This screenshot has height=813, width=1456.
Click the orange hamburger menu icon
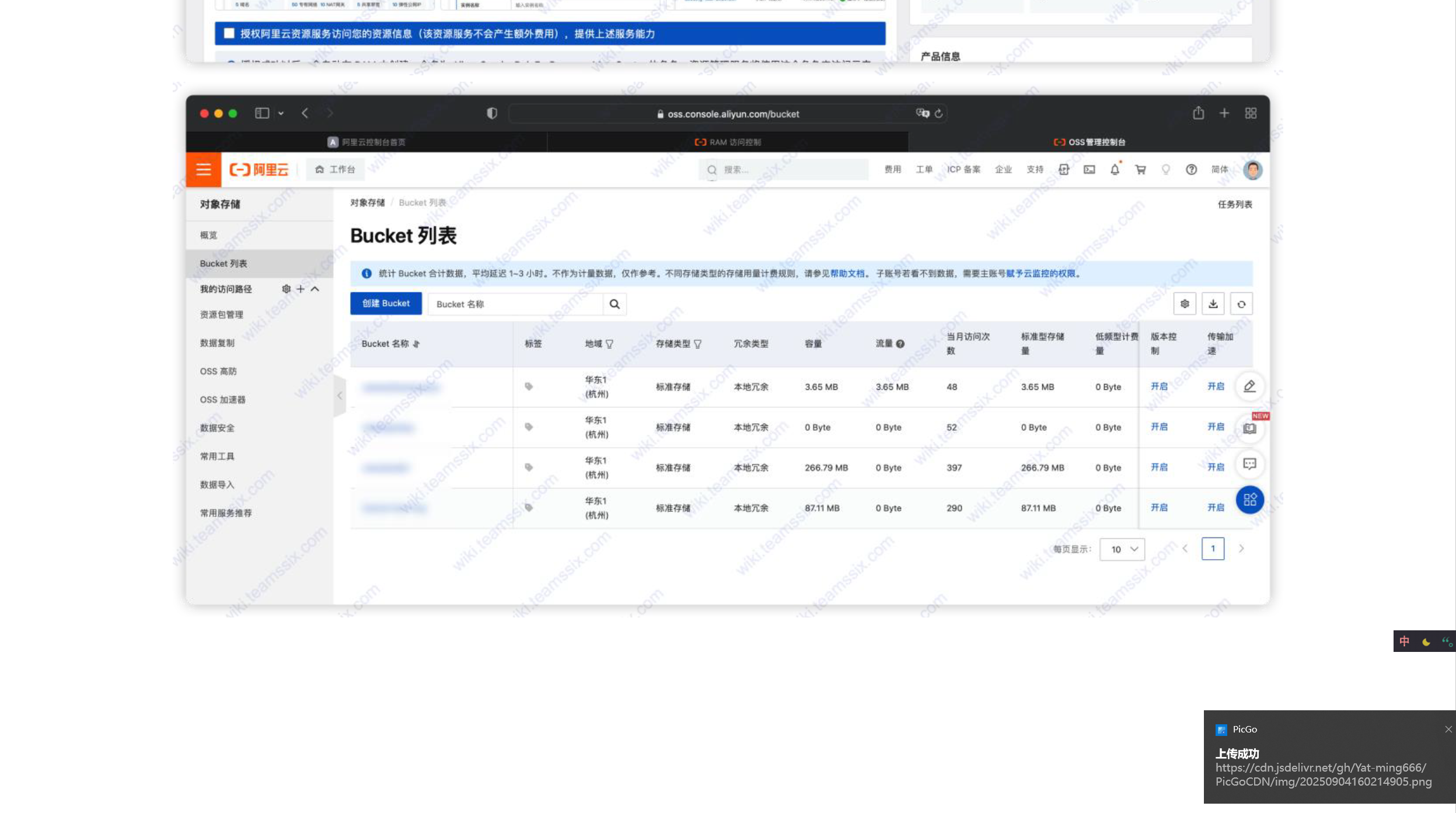tap(203, 170)
